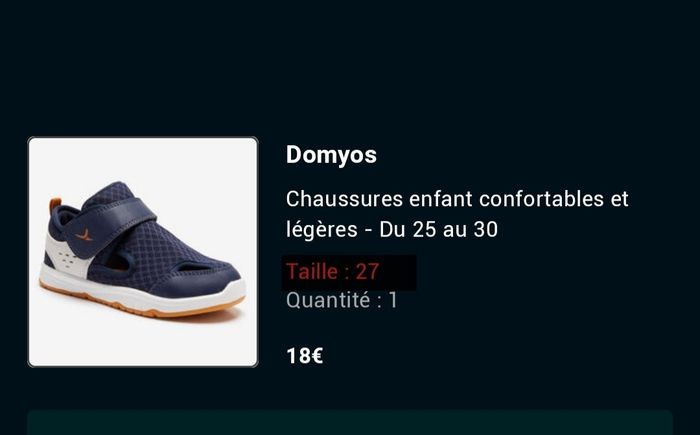Click the 18€ price

click(x=304, y=356)
